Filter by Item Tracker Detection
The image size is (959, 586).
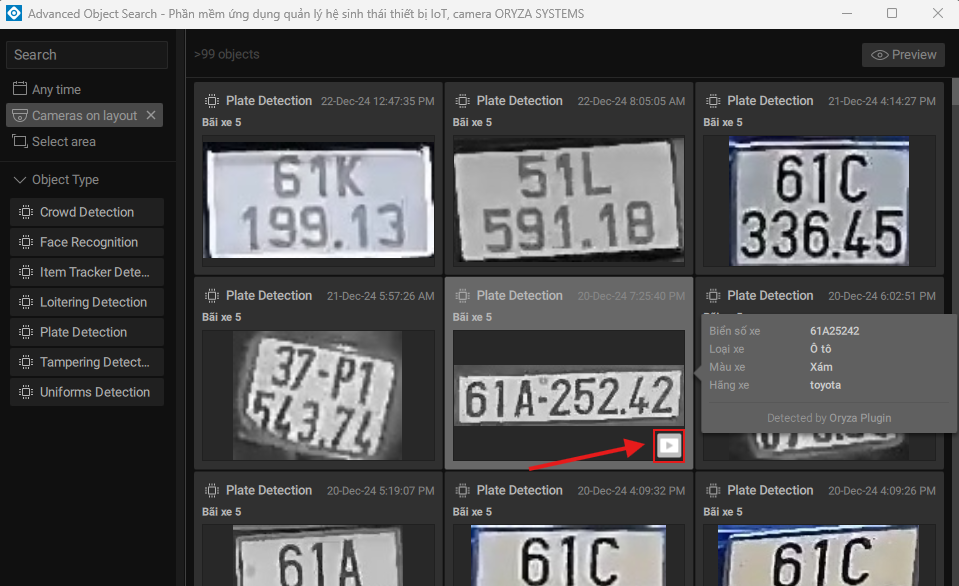[x=87, y=272]
